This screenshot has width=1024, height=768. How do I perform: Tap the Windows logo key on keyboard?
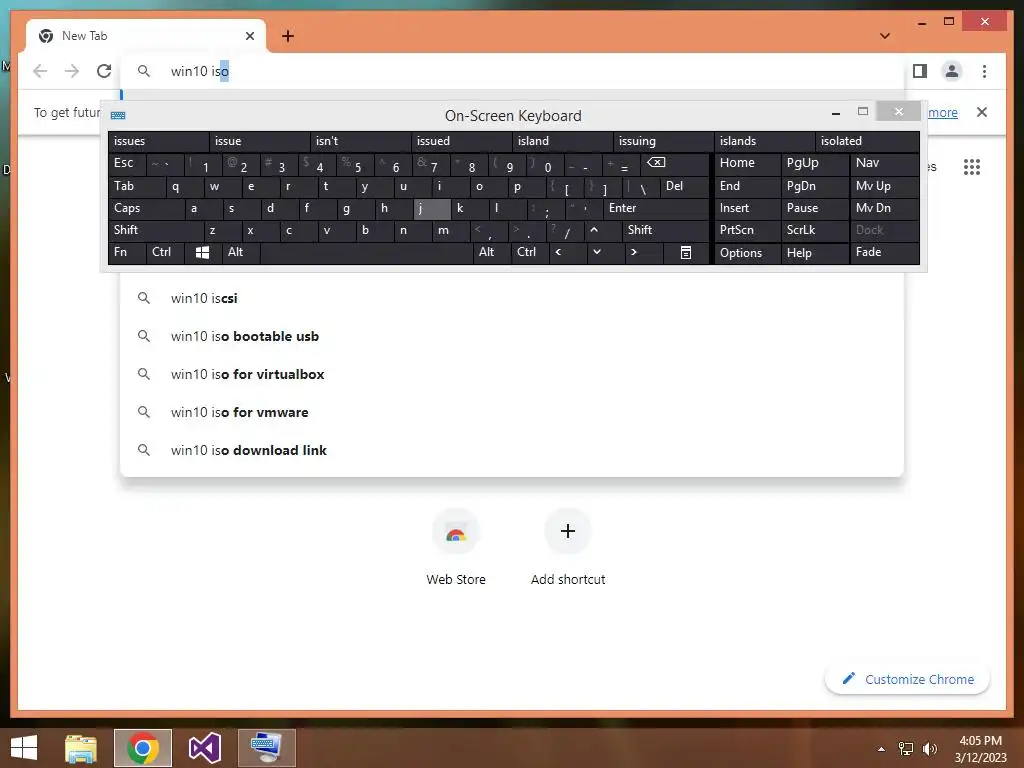202,253
